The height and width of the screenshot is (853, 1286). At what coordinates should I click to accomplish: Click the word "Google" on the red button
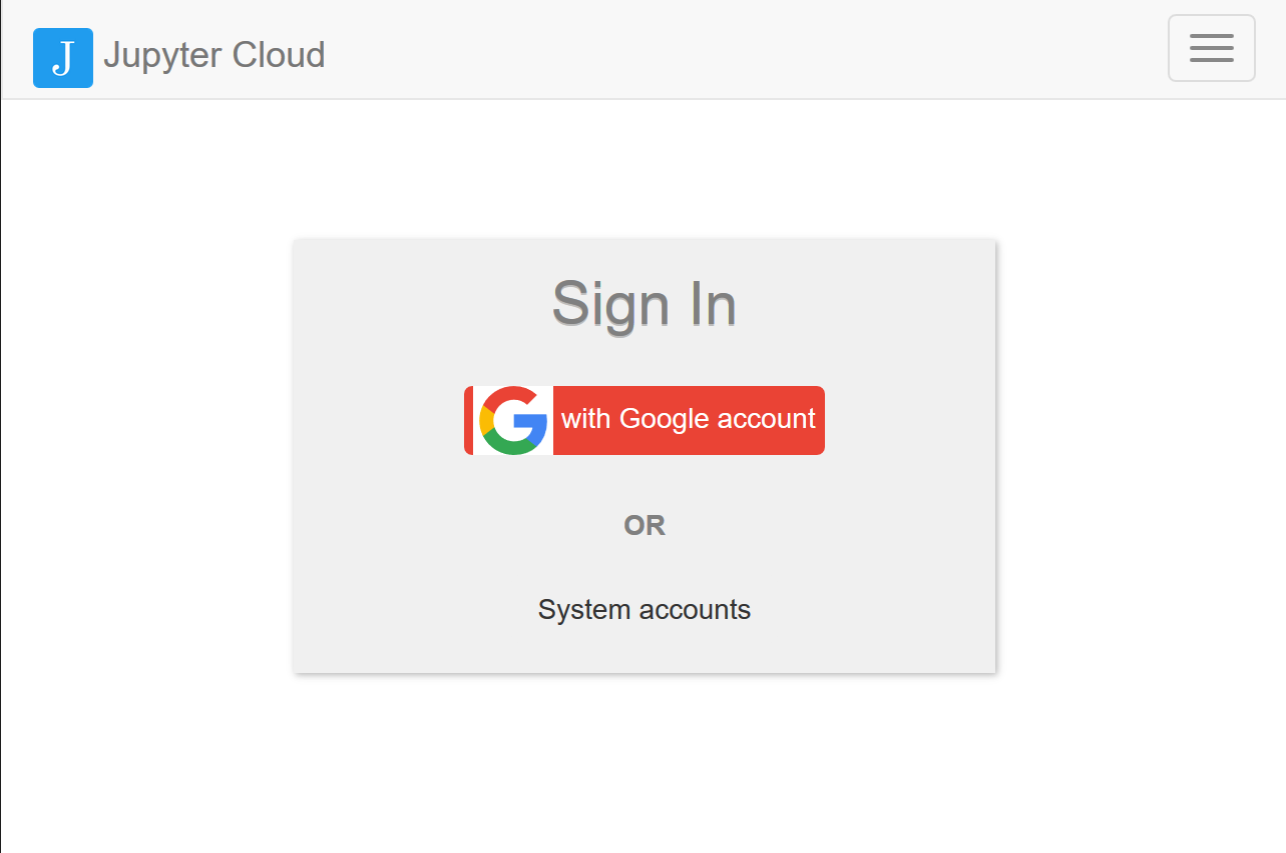(x=663, y=418)
